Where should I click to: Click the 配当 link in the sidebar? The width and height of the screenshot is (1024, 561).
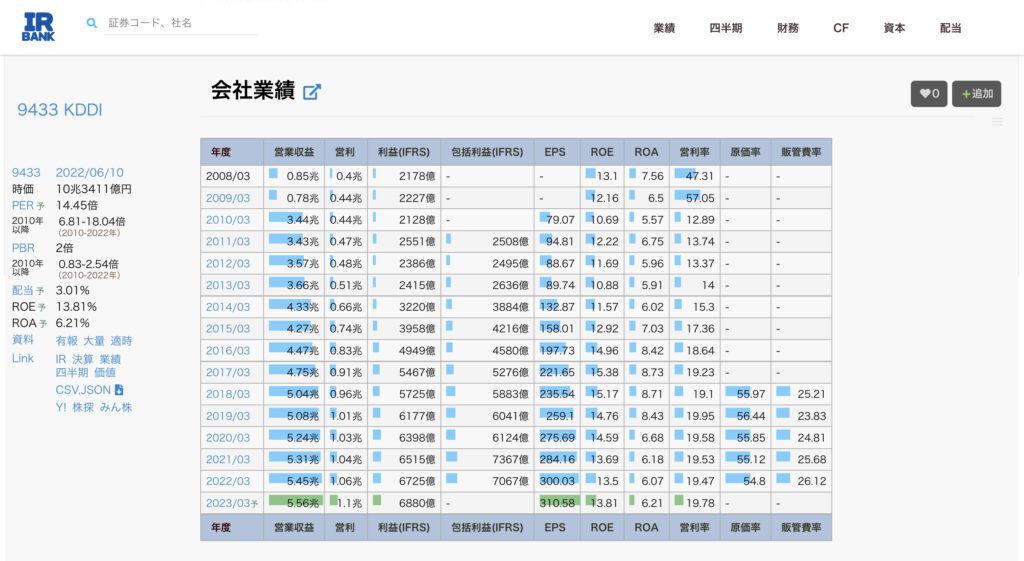[x=23, y=290]
